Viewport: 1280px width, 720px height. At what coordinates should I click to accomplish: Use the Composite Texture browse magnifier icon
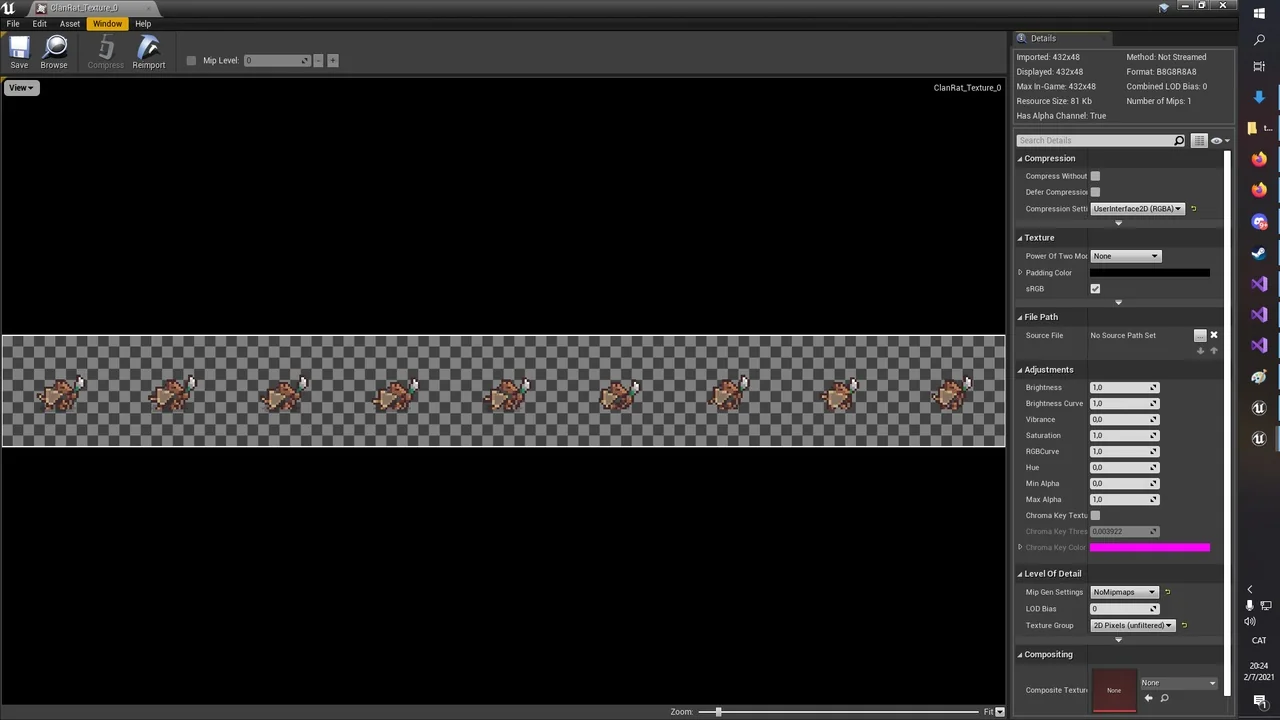1164,698
